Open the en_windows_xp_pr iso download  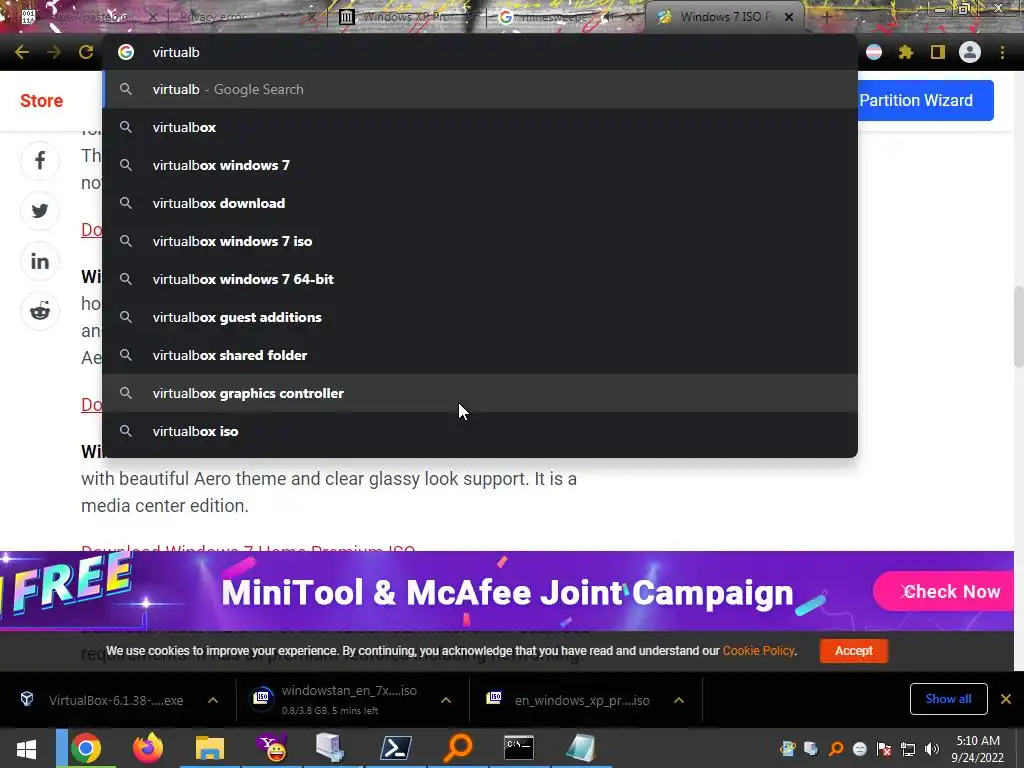tap(573, 700)
